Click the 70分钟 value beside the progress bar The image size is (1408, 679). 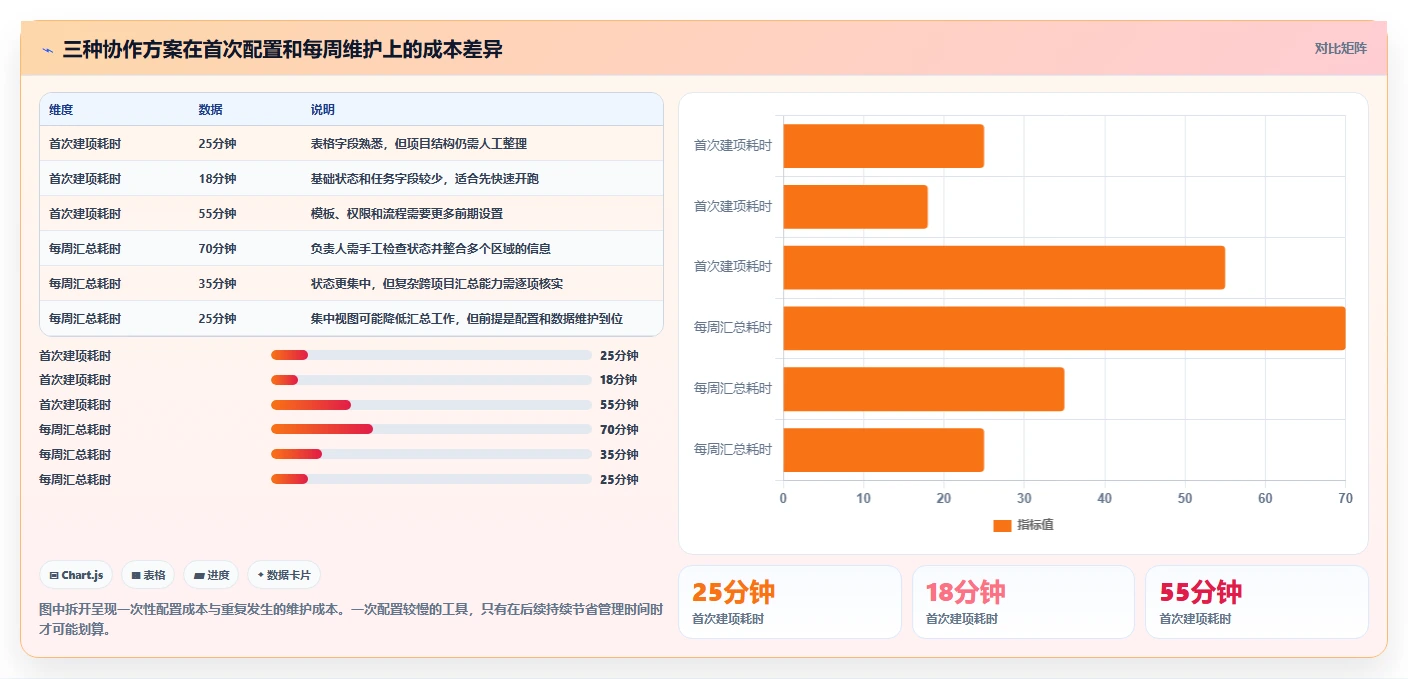coord(619,430)
